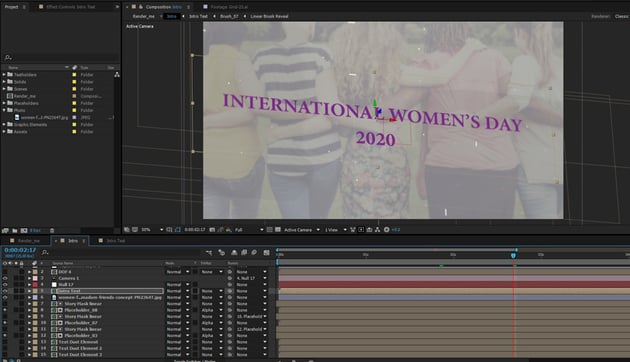
Task: Open the Intro Text timeline tab
Action: [x=116, y=241]
